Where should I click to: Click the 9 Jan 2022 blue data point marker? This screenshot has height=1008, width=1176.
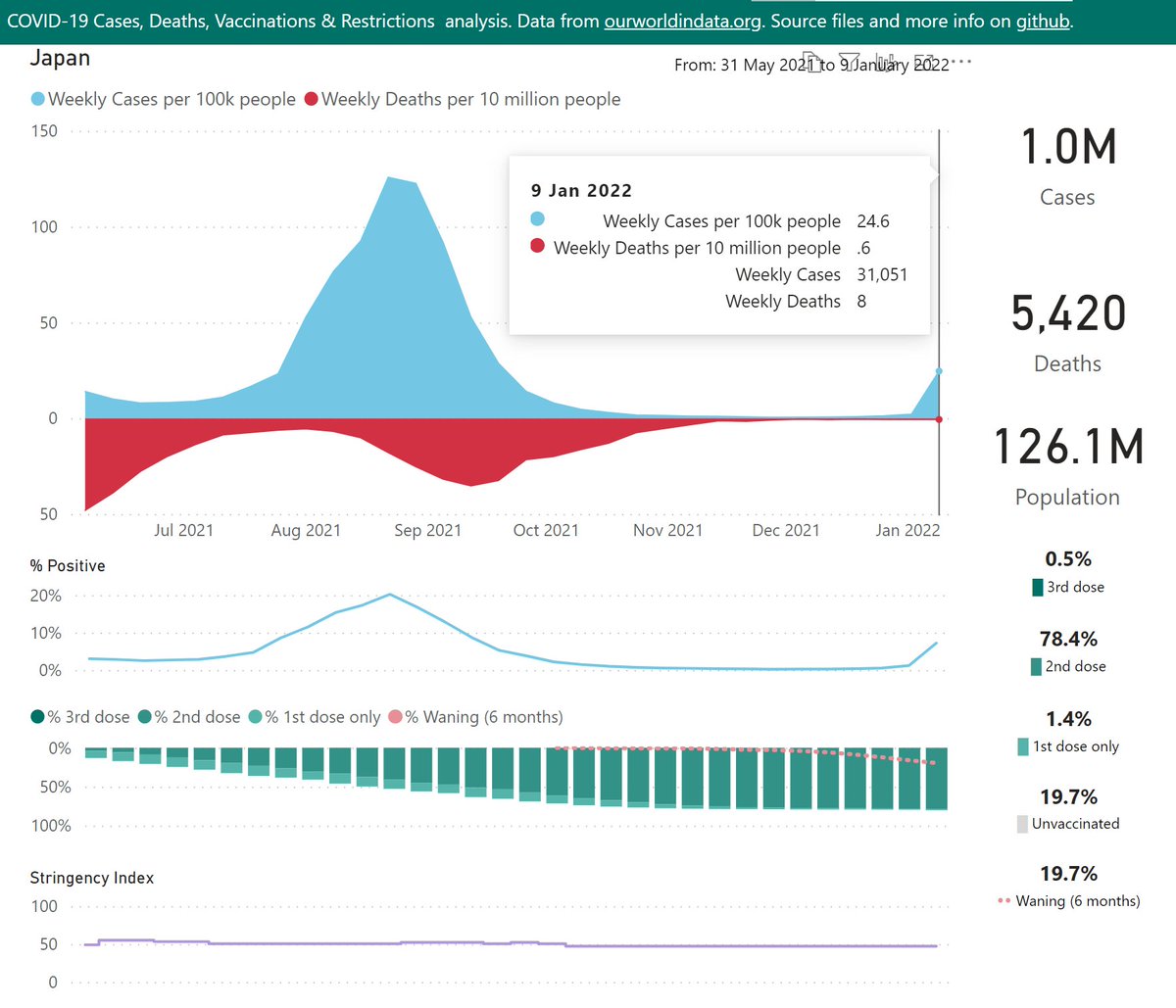click(939, 371)
